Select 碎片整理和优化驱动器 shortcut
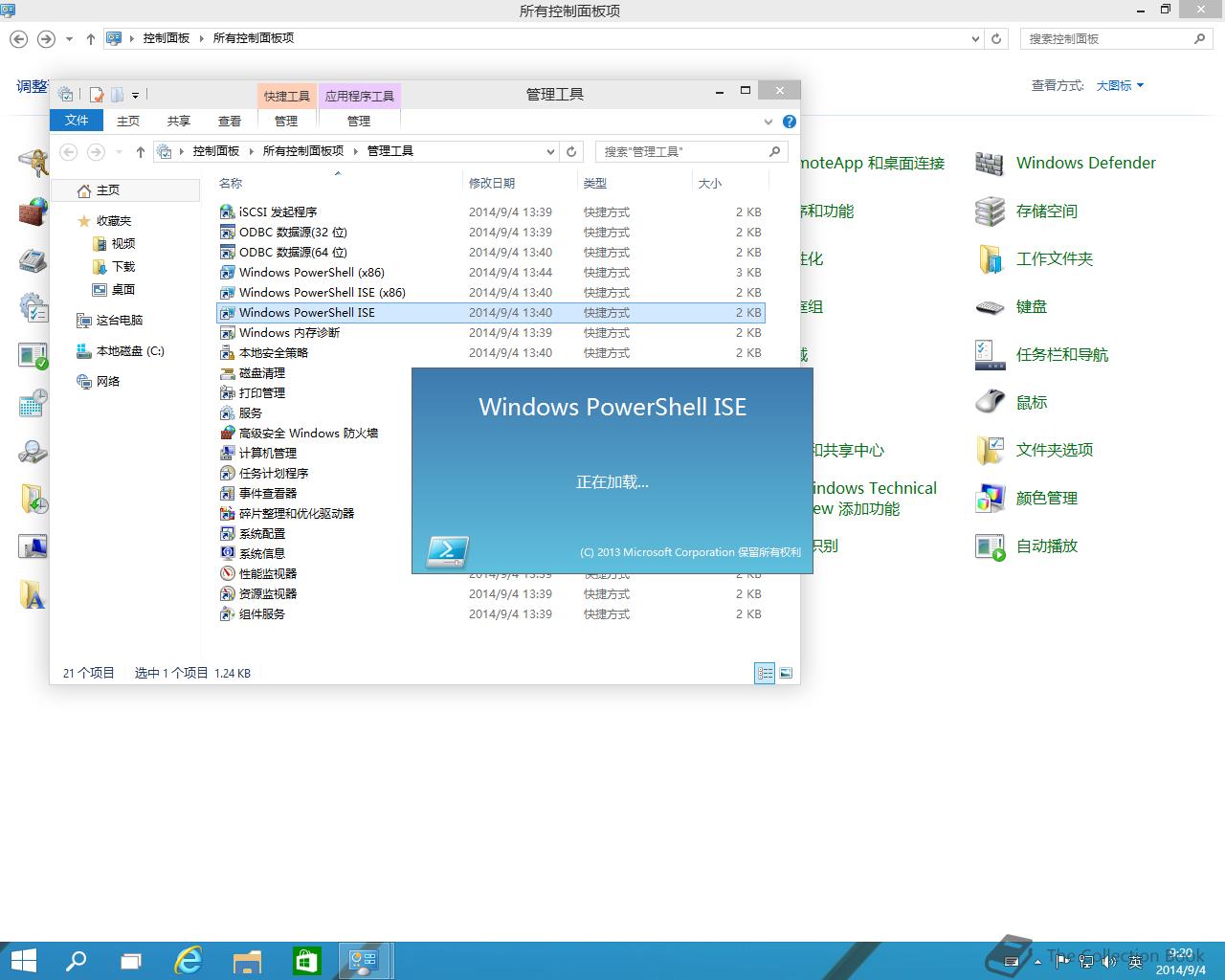Viewport: 1225px width, 980px height. coord(287,513)
